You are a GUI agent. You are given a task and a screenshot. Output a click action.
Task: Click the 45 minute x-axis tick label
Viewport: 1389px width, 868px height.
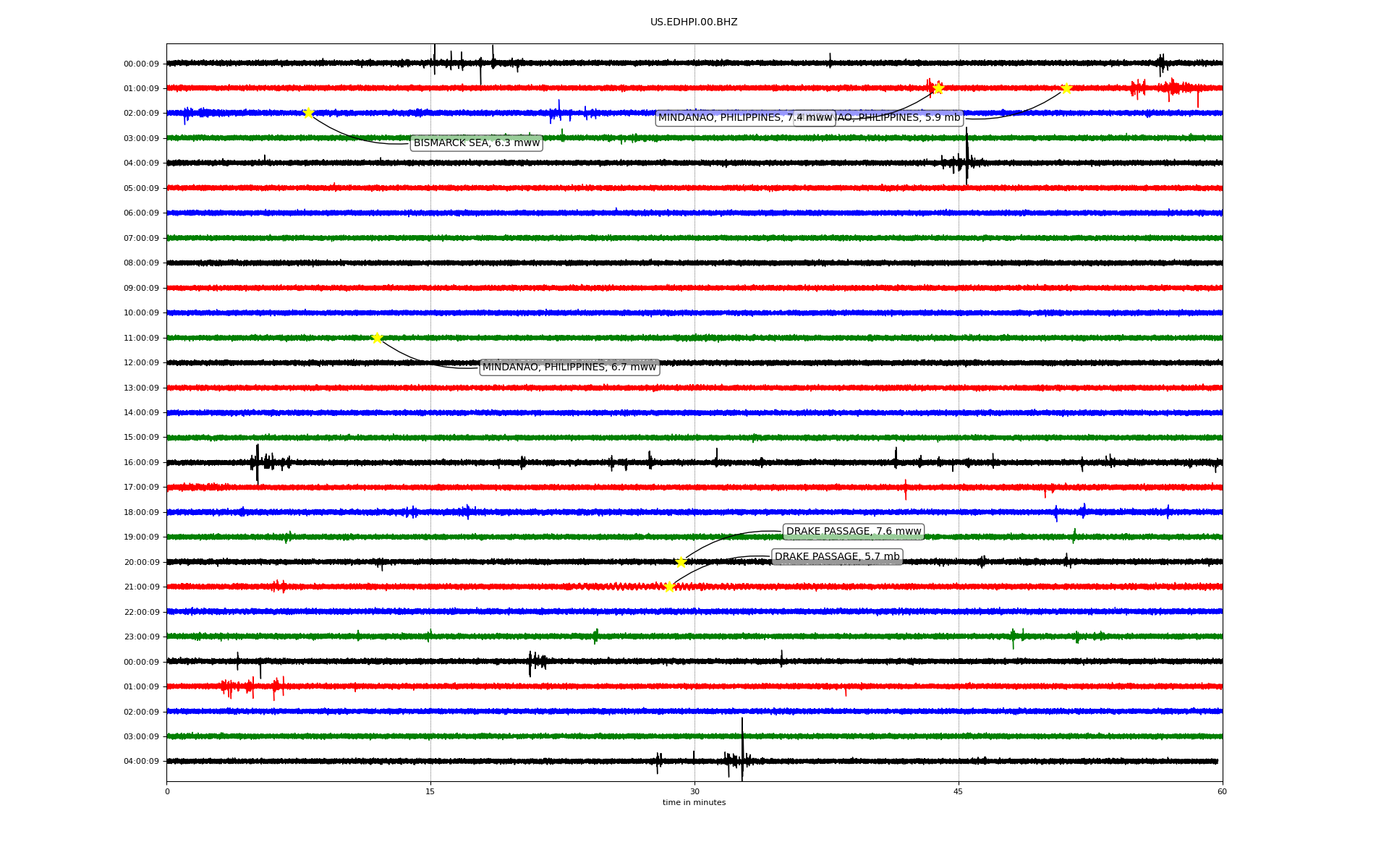pos(958,791)
